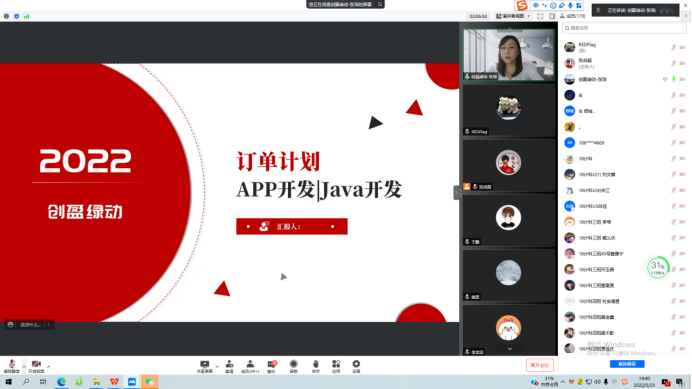
Task: Toggle camera for REDFlag in member list
Action: 682,47
